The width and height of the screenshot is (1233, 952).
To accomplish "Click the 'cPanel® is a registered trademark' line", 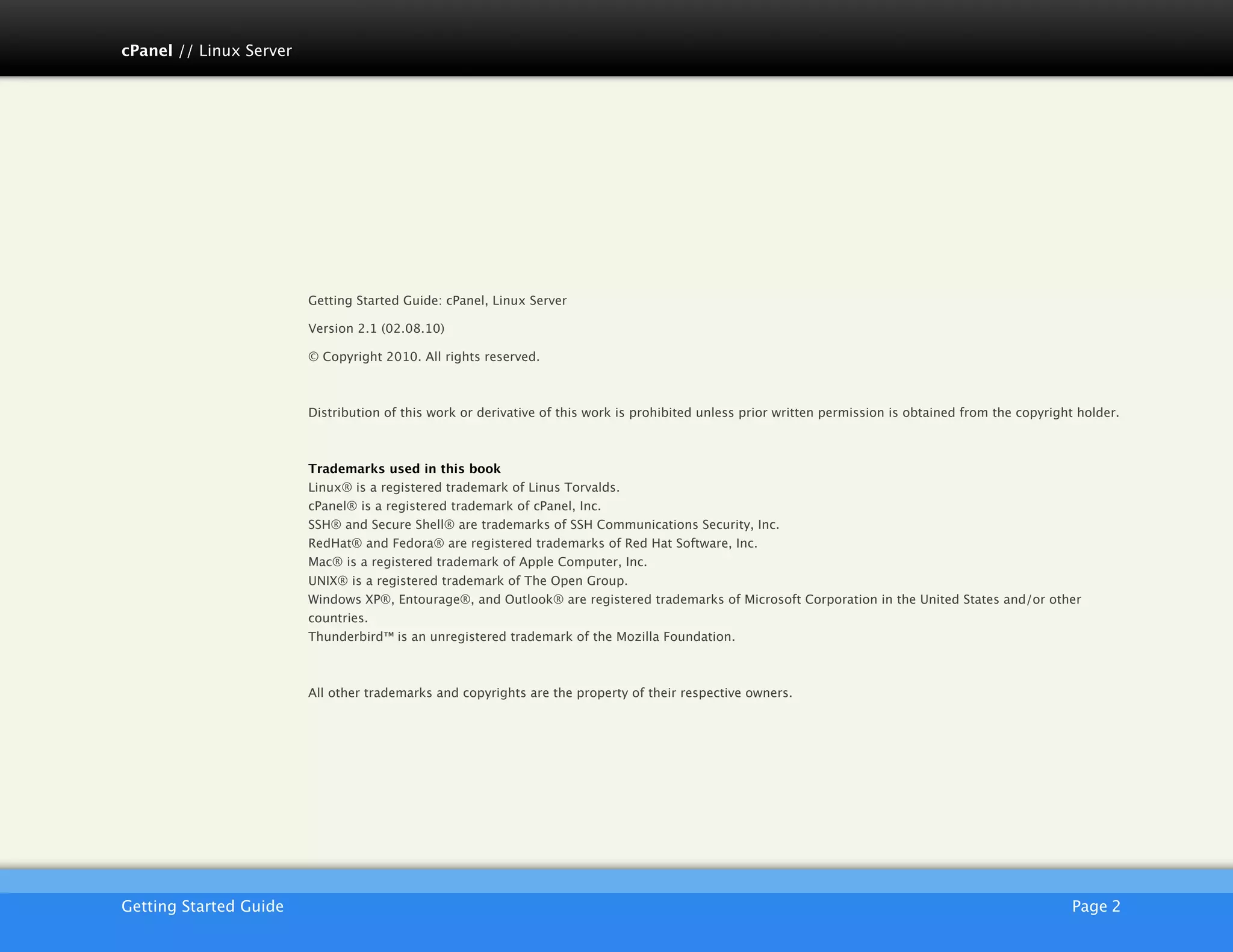I will (x=455, y=506).
